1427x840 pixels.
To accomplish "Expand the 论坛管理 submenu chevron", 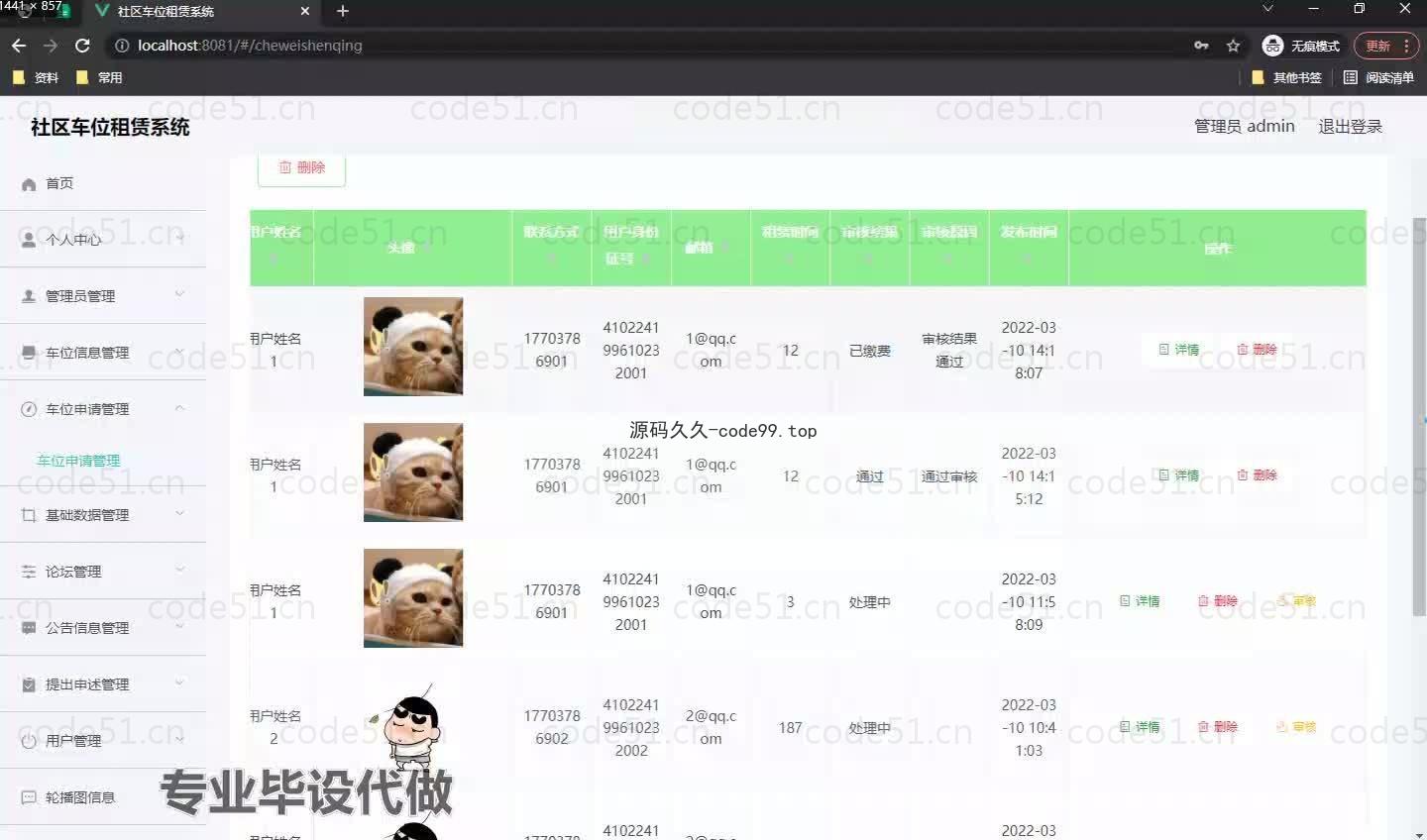I will 179,570.
